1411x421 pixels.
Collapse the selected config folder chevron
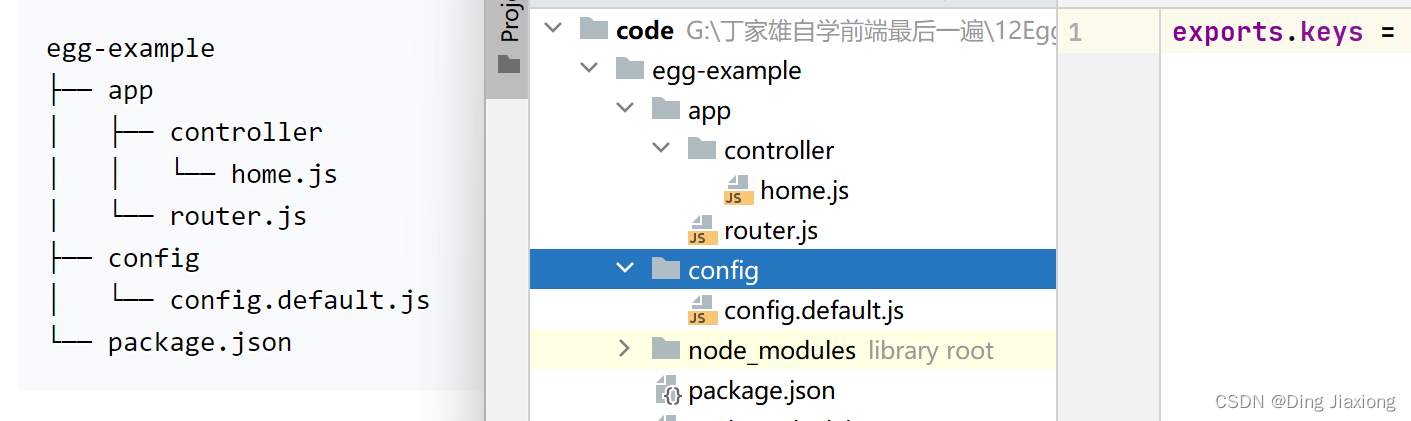point(625,268)
